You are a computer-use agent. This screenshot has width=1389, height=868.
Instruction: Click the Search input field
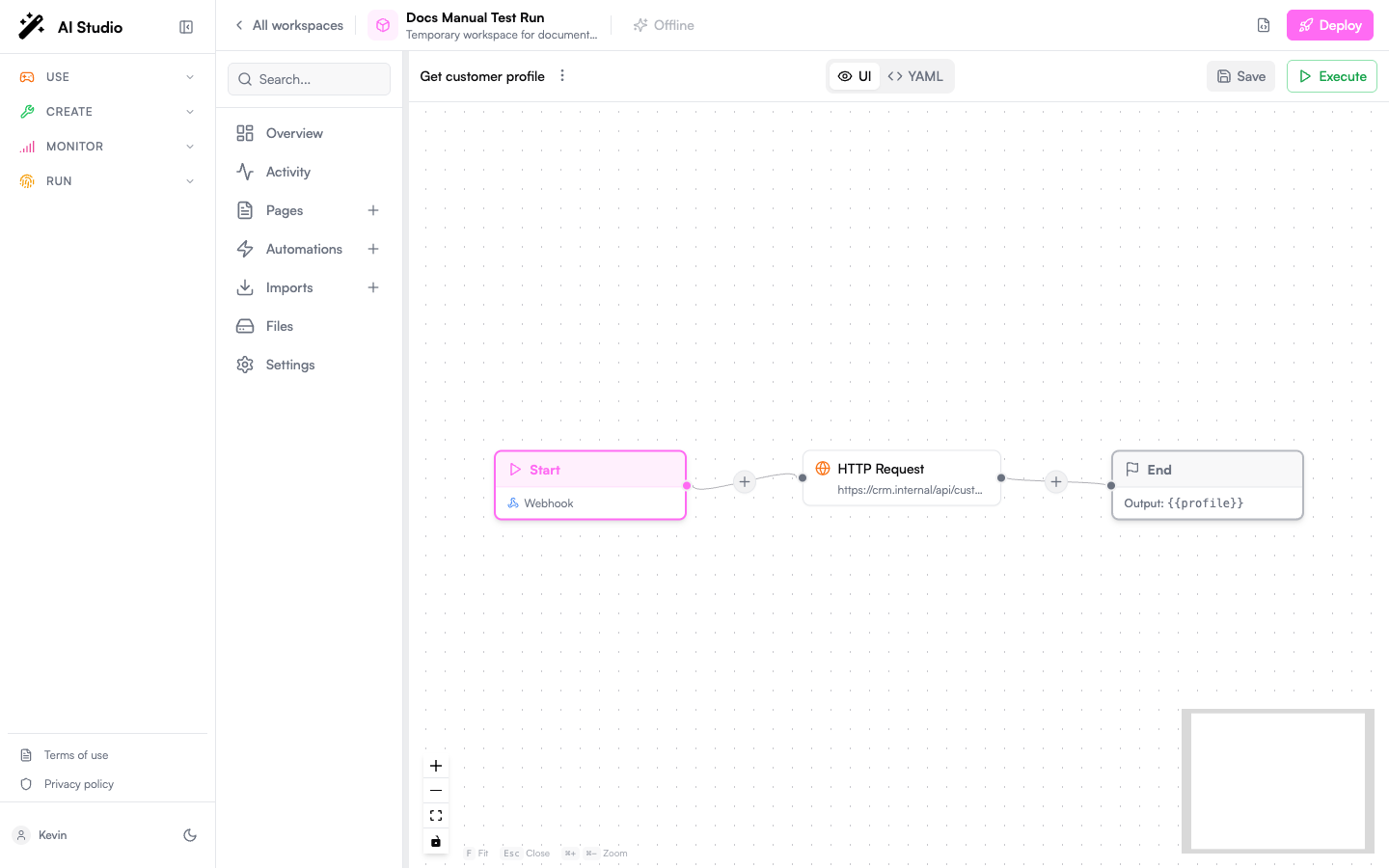click(309, 79)
